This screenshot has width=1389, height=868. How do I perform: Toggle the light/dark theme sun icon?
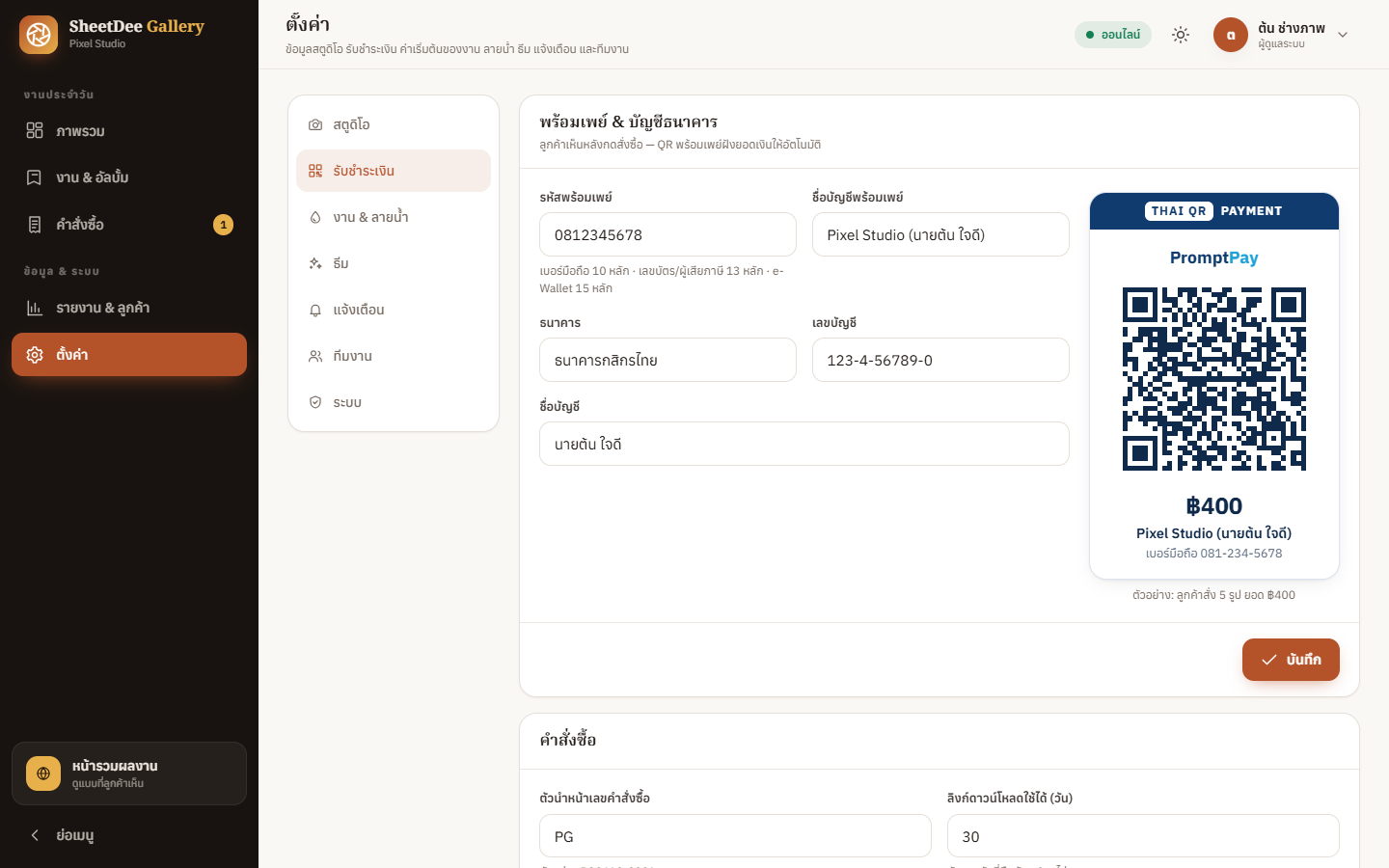pyautogui.click(x=1181, y=35)
